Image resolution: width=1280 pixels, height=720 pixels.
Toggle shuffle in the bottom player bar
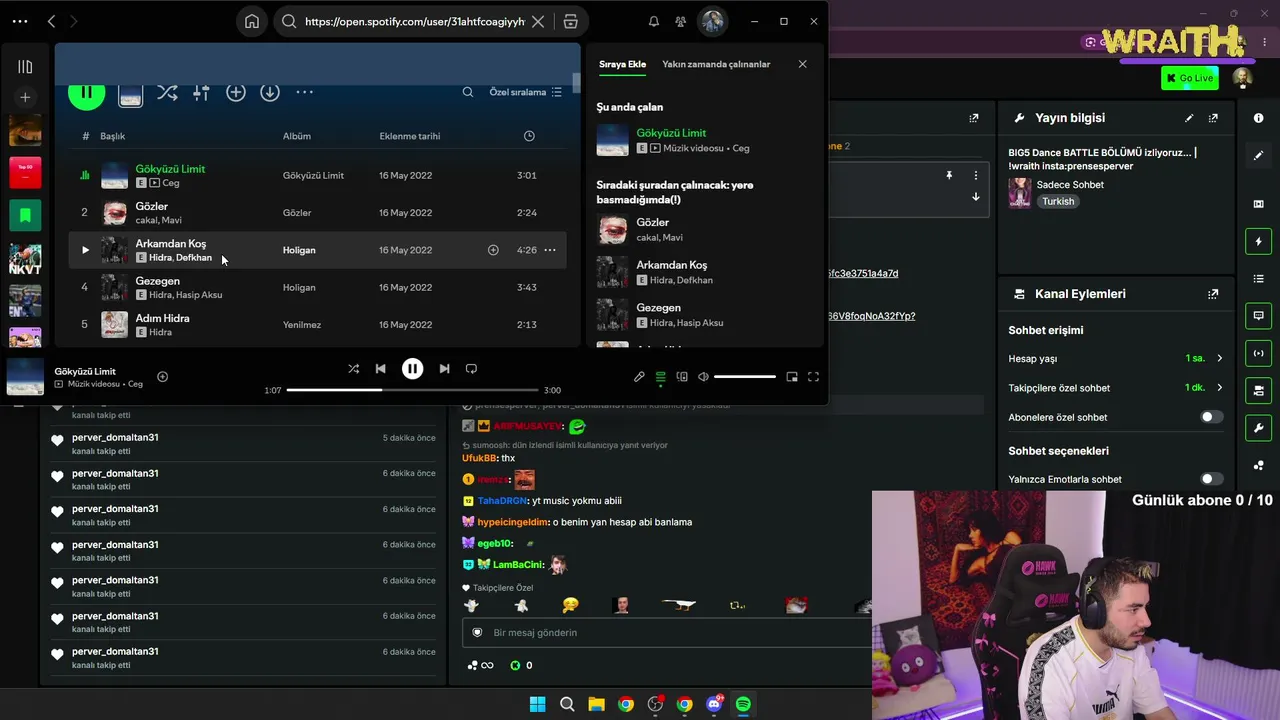tap(353, 369)
